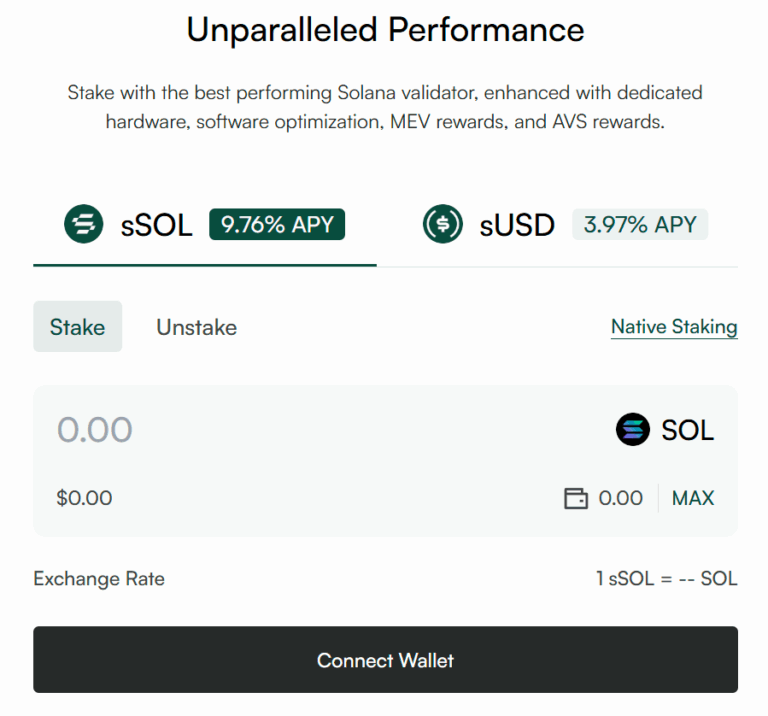Click the wallet balance 0.00 value
Screen dimensions: 768x716
tap(620, 498)
